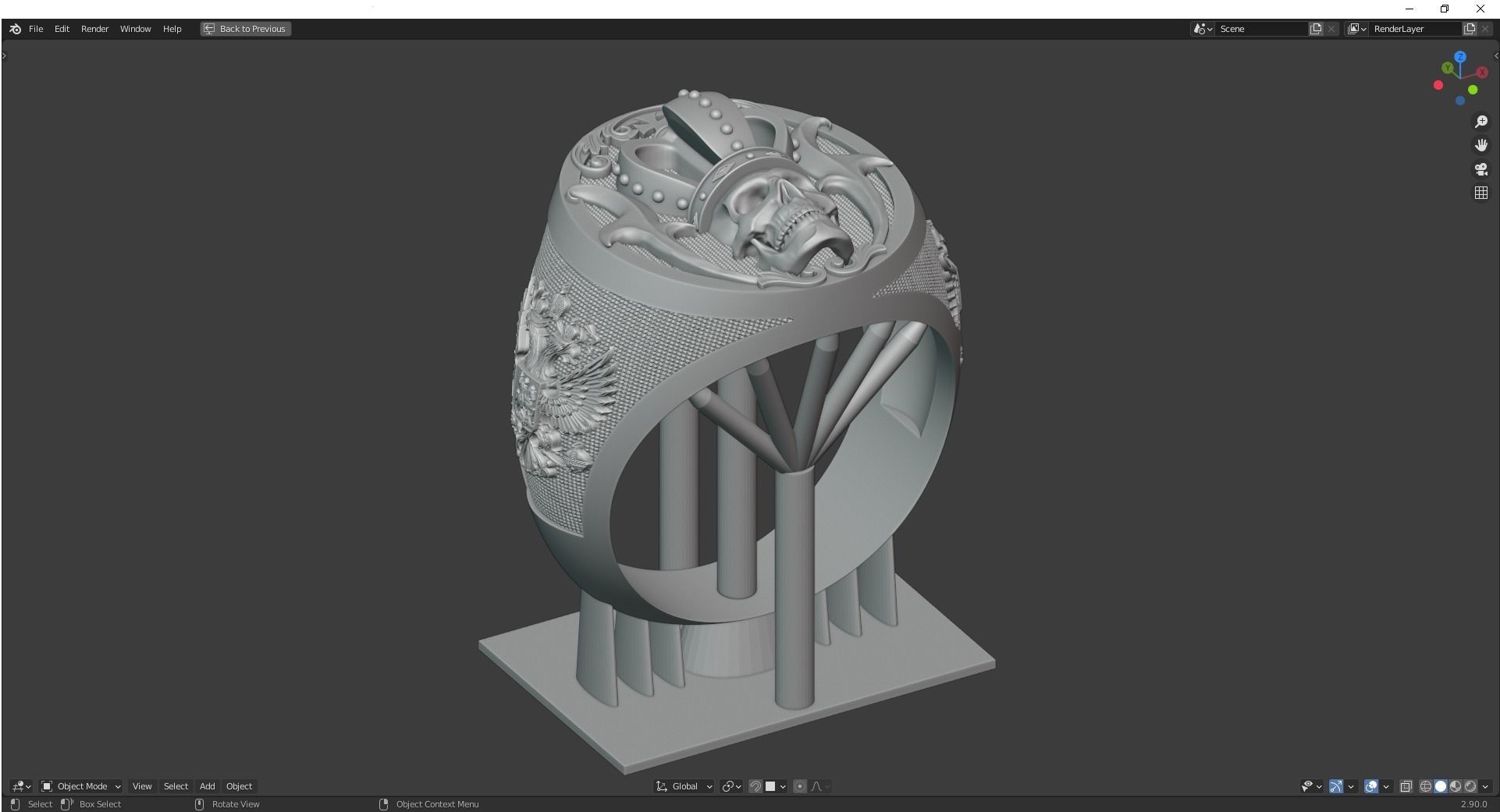The image size is (1500, 812).
Task: Open the Object menu
Action: click(x=239, y=786)
